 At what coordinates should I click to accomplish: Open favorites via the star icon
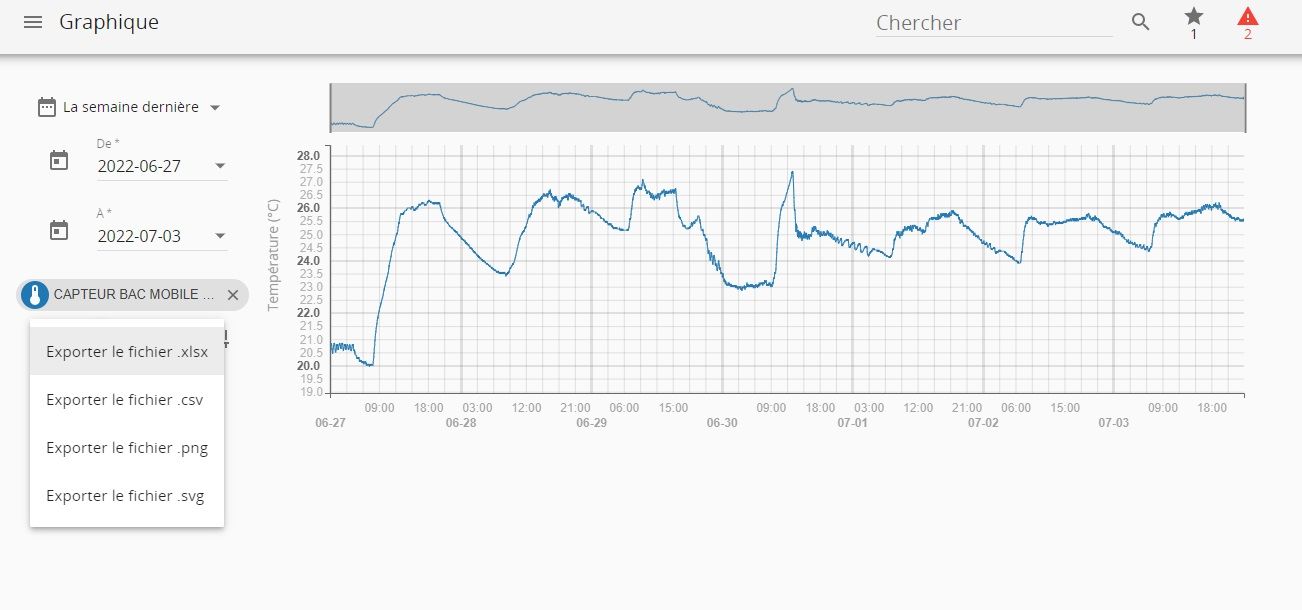[x=1193, y=17]
